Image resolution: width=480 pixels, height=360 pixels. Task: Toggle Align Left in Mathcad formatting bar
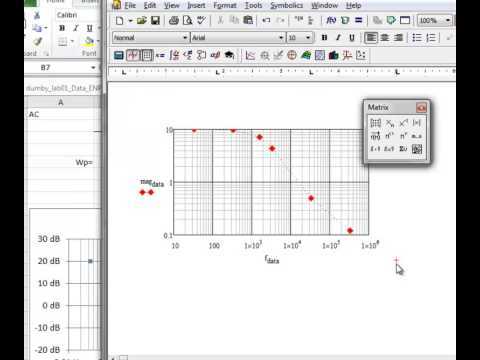click(x=371, y=38)
